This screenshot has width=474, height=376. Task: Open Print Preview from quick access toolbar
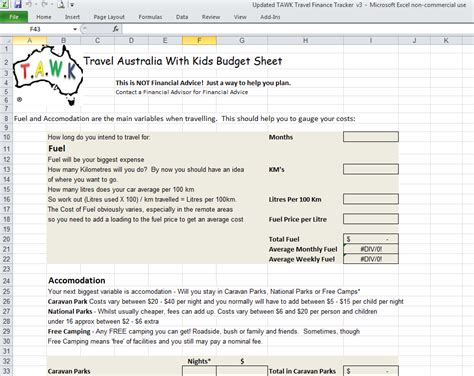[x=60, y=4]
